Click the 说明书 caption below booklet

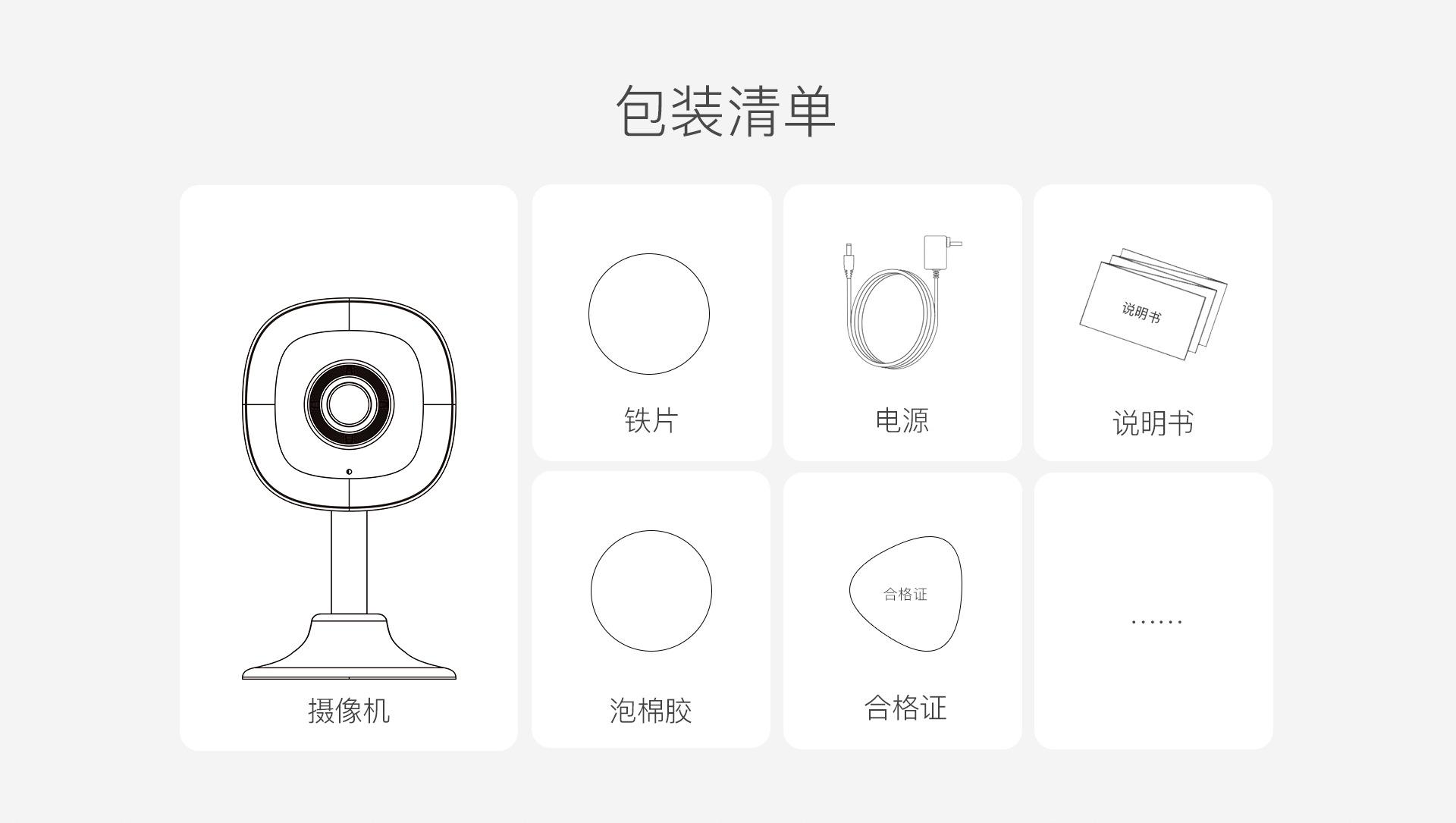1153,422
